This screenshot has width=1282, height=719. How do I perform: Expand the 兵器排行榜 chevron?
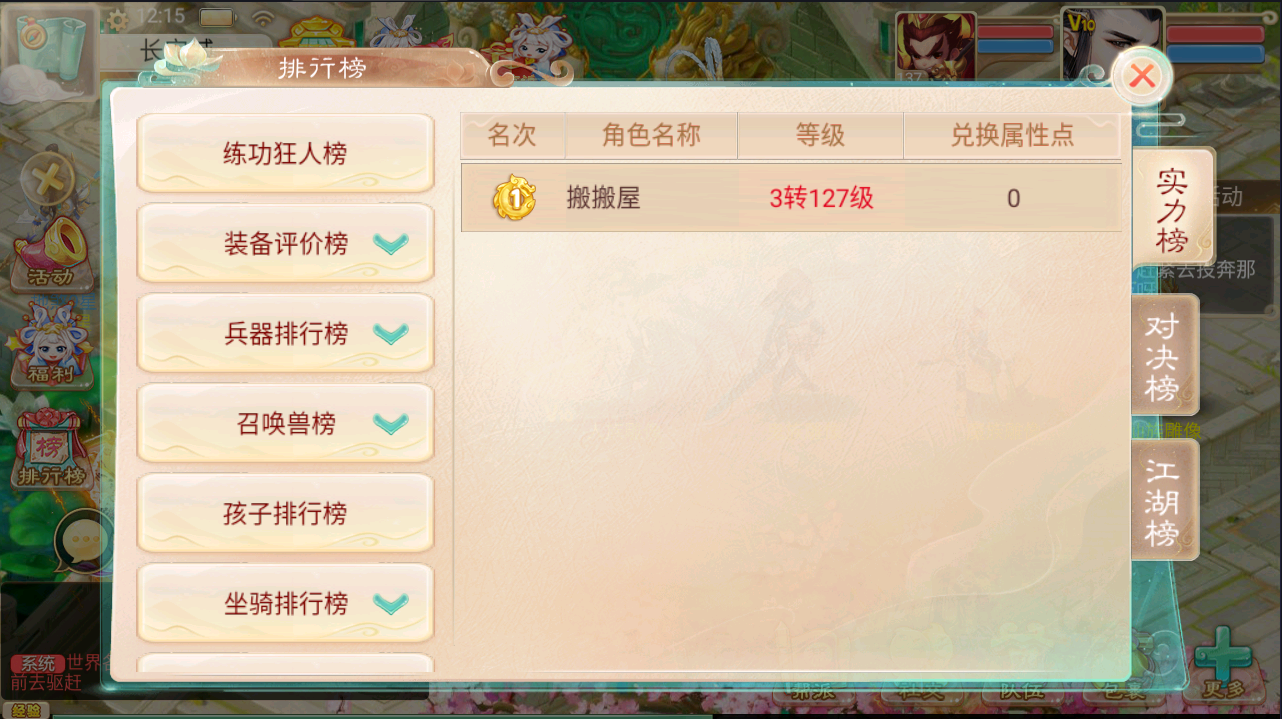(391, 333)
